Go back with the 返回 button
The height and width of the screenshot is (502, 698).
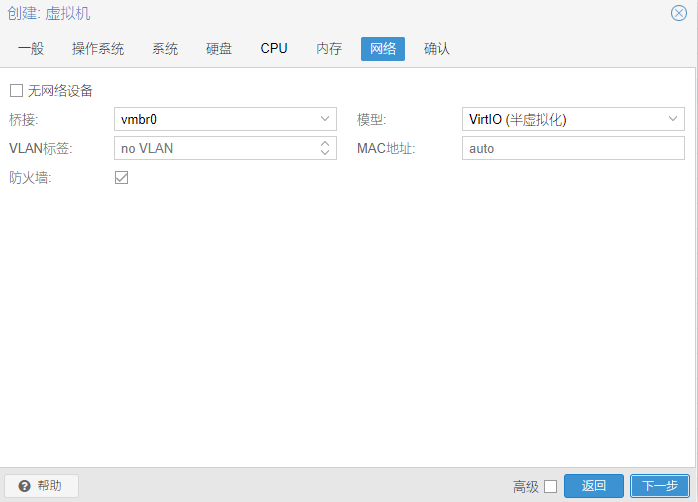pyautogui.click(x=594, y=486)
